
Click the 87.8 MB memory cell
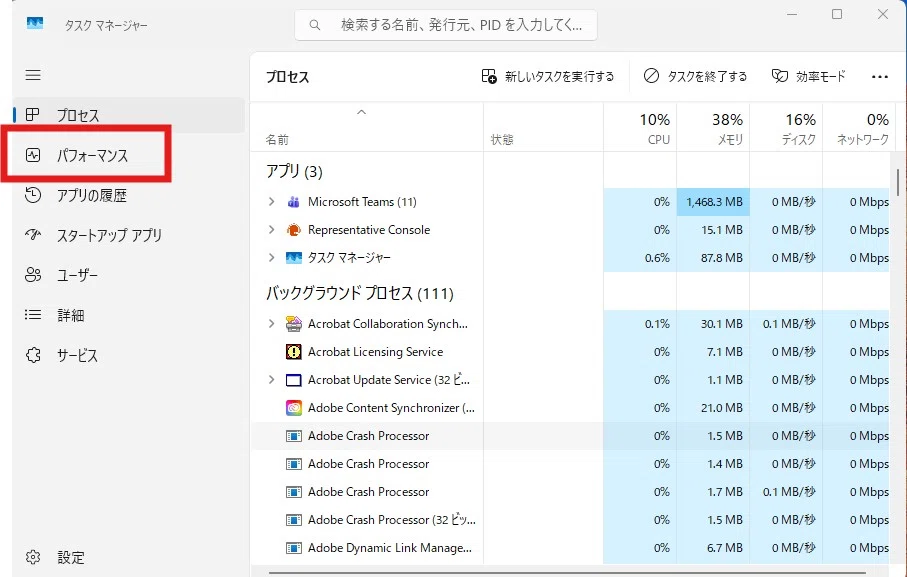[713, 257]
